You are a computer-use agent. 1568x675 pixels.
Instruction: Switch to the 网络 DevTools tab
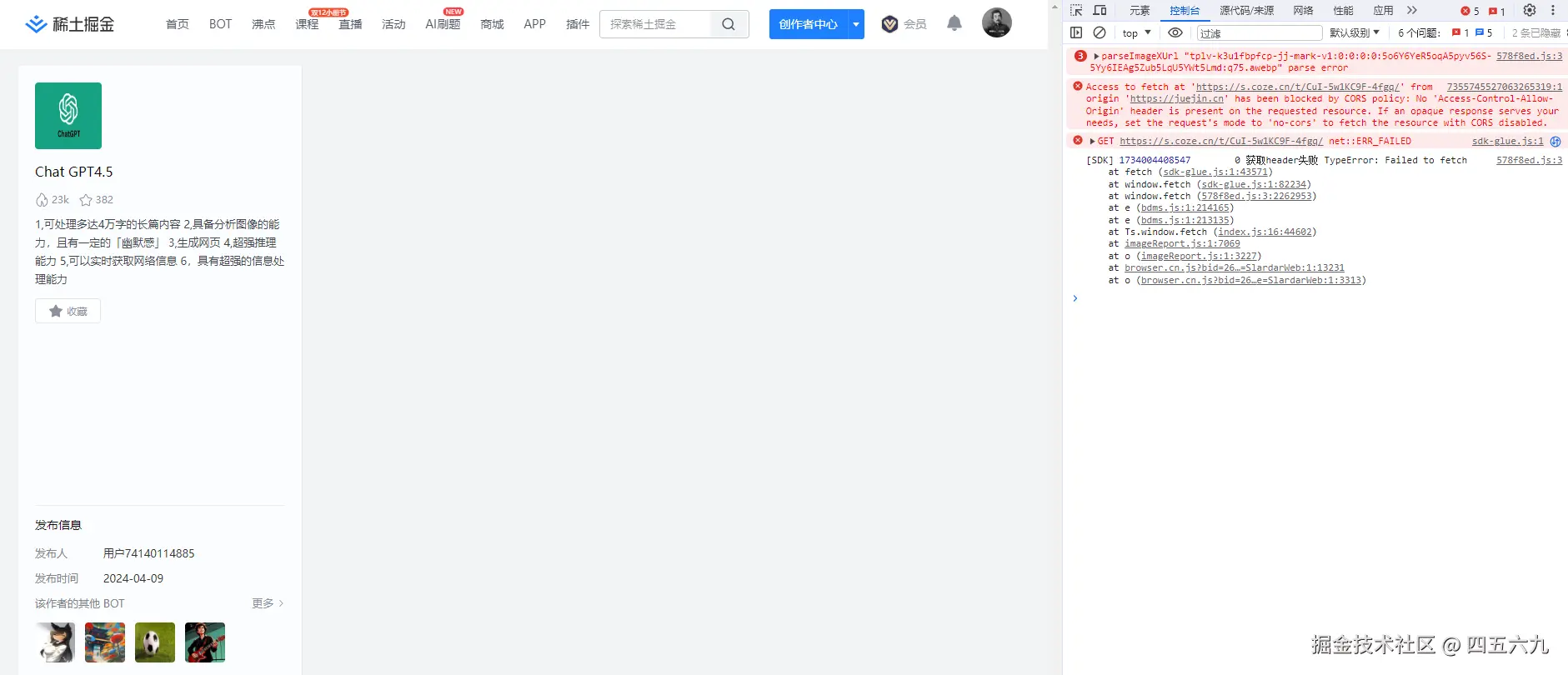click(x=1303, y=11)
